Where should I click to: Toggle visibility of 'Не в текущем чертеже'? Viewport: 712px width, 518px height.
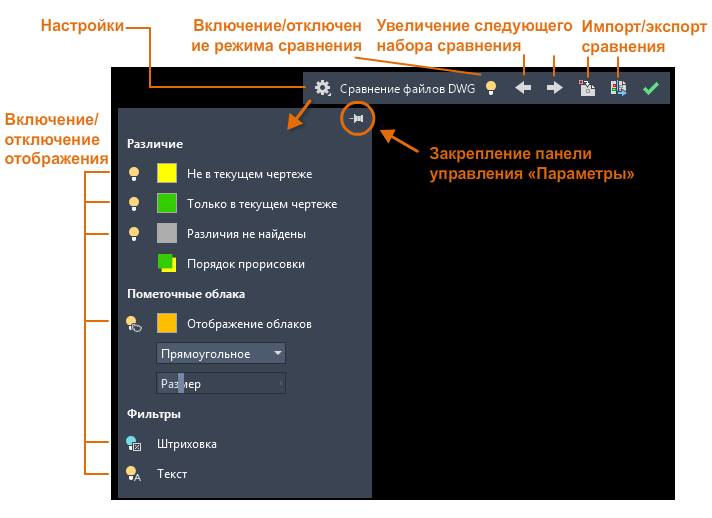134,174
